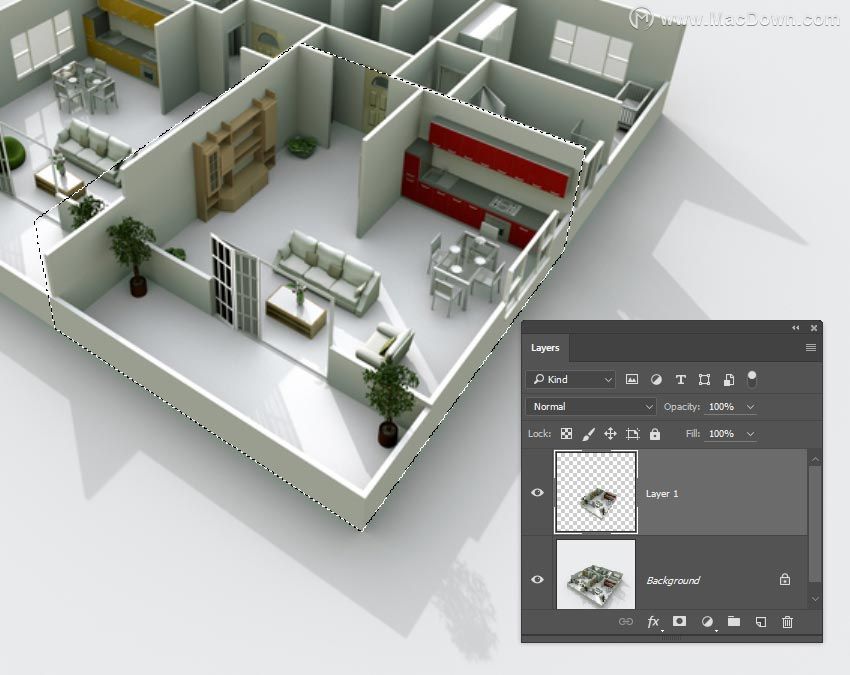Hide the Background layer eye icon

click(x=537, y=579)
